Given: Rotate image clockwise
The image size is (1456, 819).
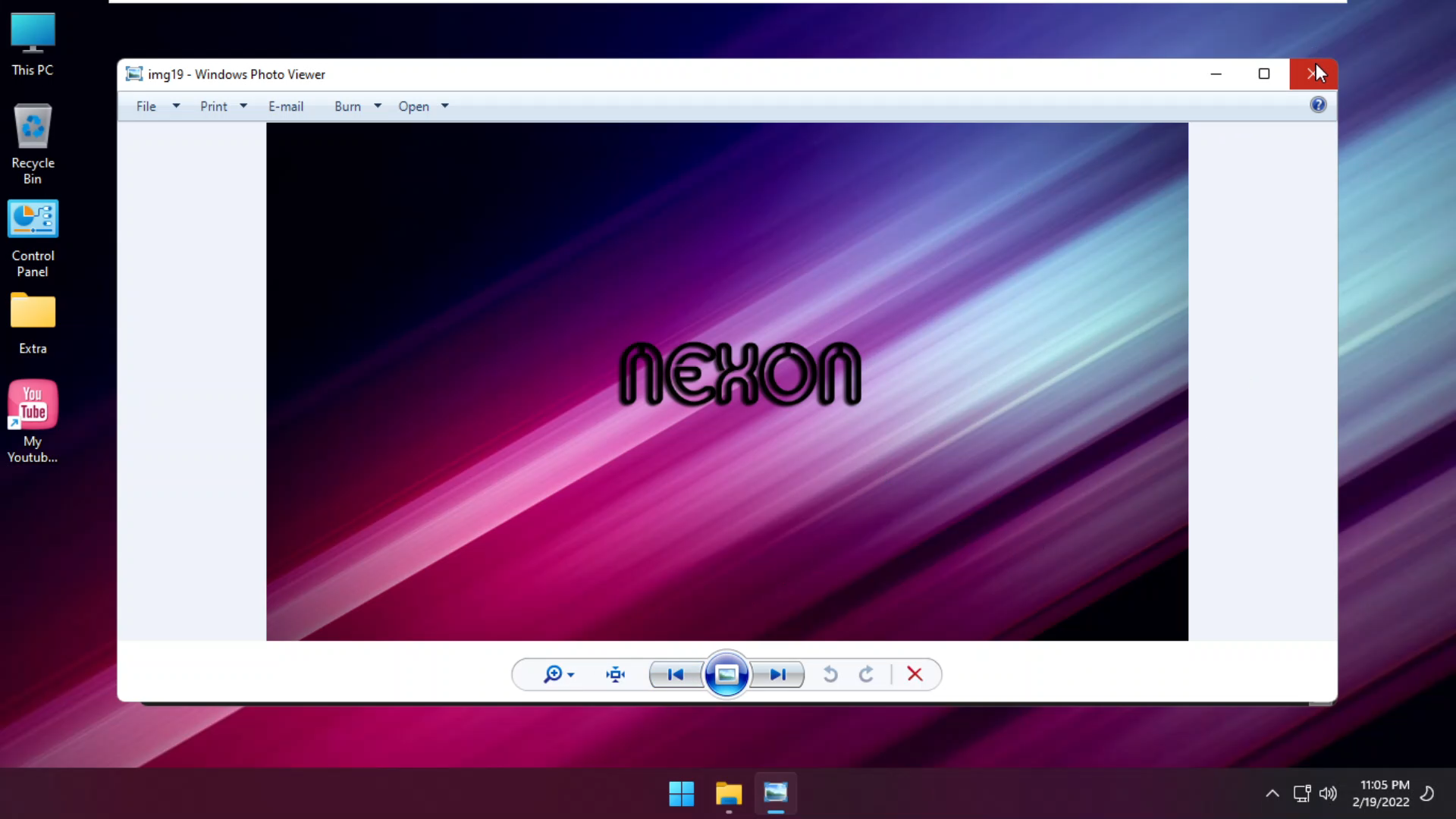Looking at the screenshot, I should (x=866, y=674).
